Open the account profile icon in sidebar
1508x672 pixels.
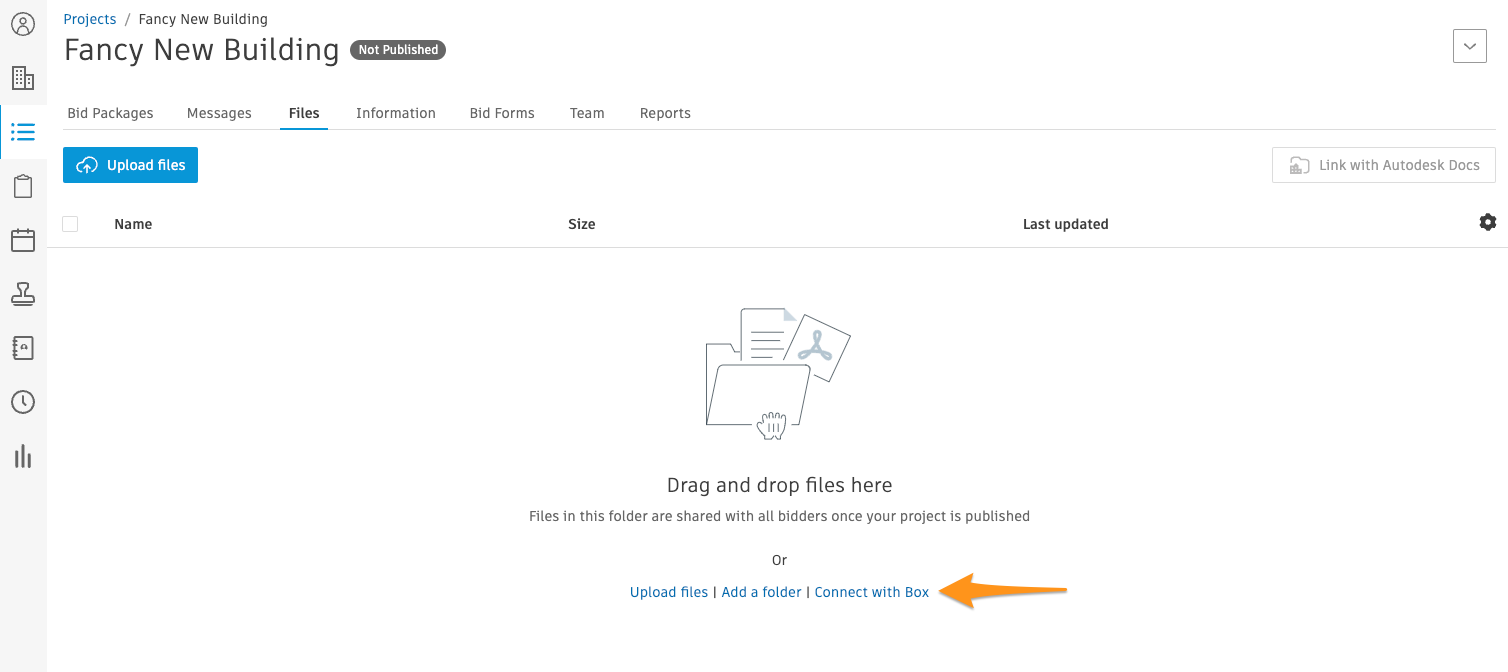click(23, 24)
